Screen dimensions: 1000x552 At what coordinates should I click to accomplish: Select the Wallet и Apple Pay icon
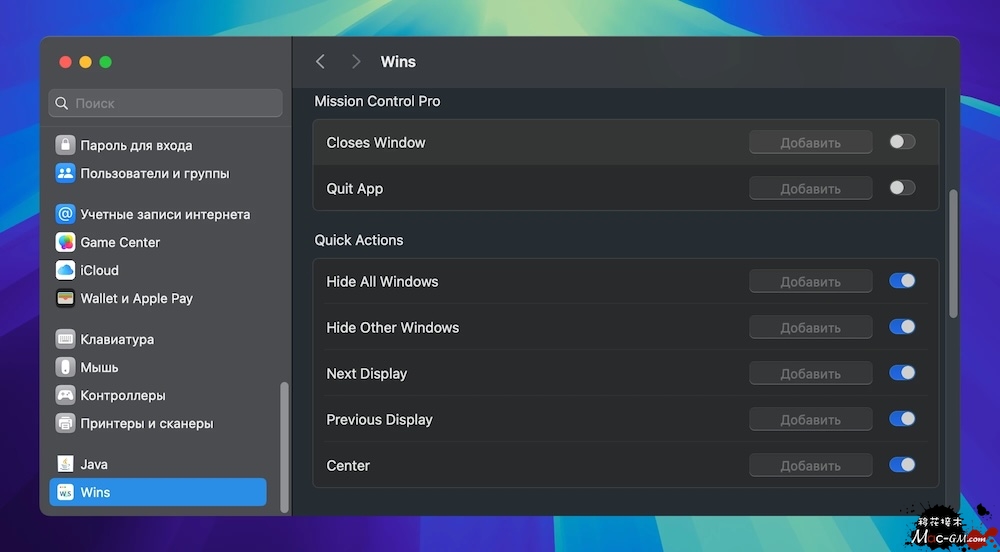65,298
